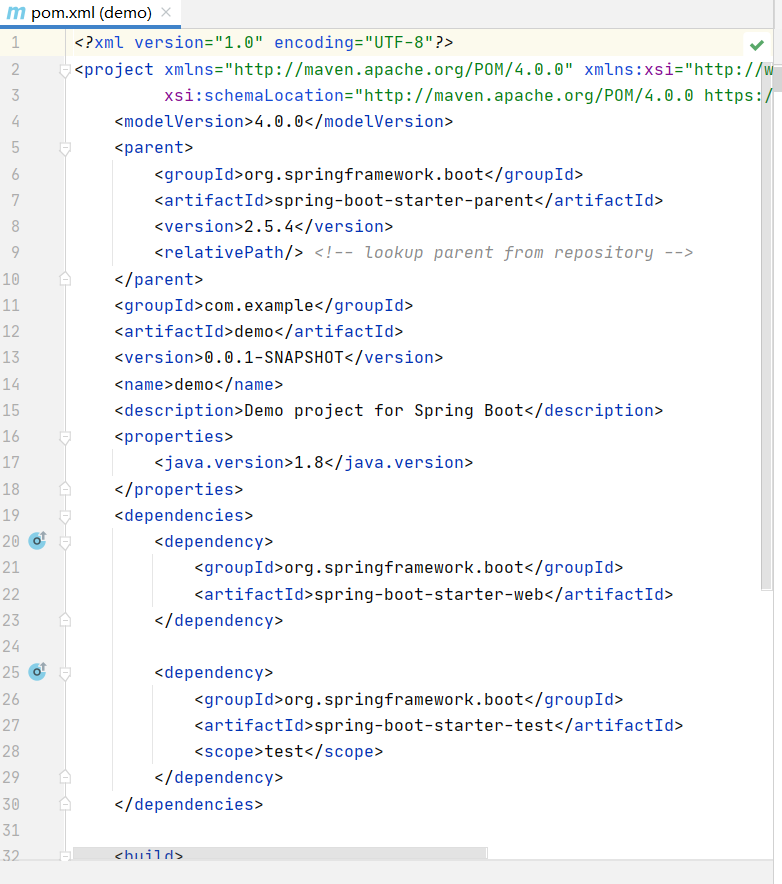Click the java.version value '1.8'
Viewport: 782px width, 884px height.
pyautogui.click(x=308, y=462)
